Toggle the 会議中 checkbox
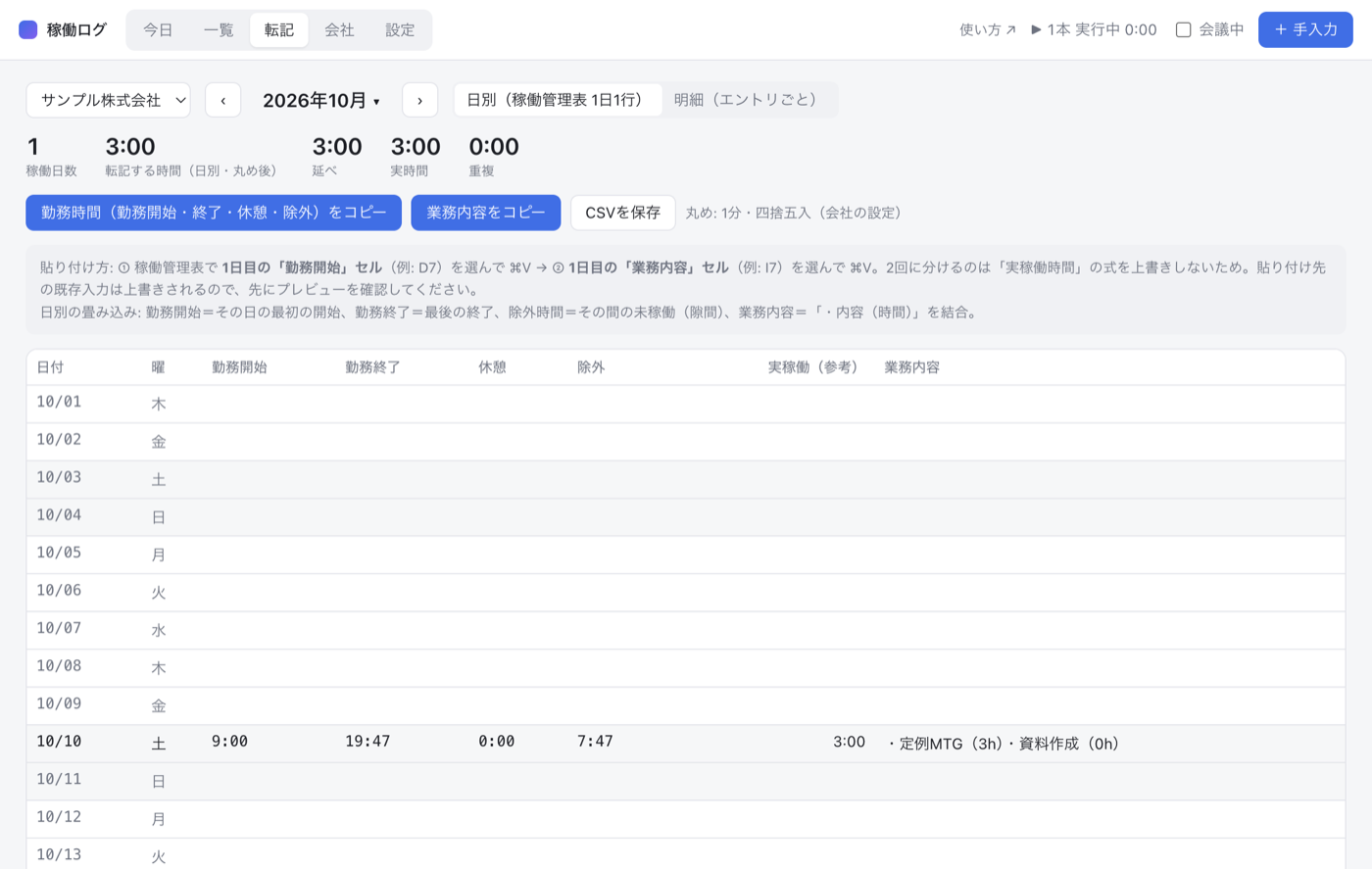1372x869 pixels. [1184, 30]
